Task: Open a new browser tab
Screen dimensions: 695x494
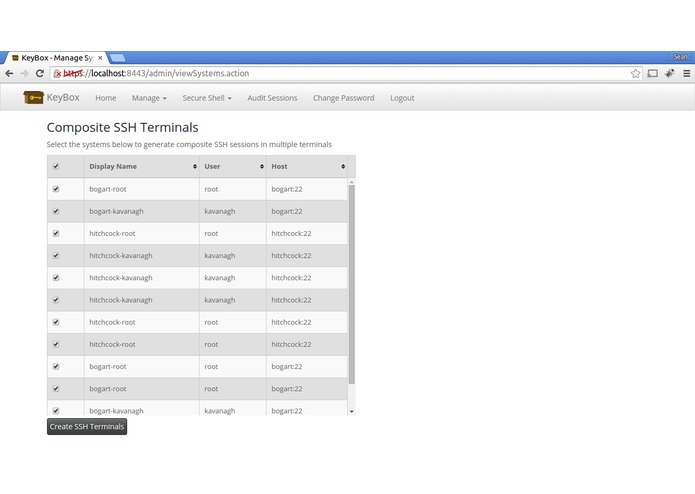Action: pyautogui.click(x=117, y=58)
